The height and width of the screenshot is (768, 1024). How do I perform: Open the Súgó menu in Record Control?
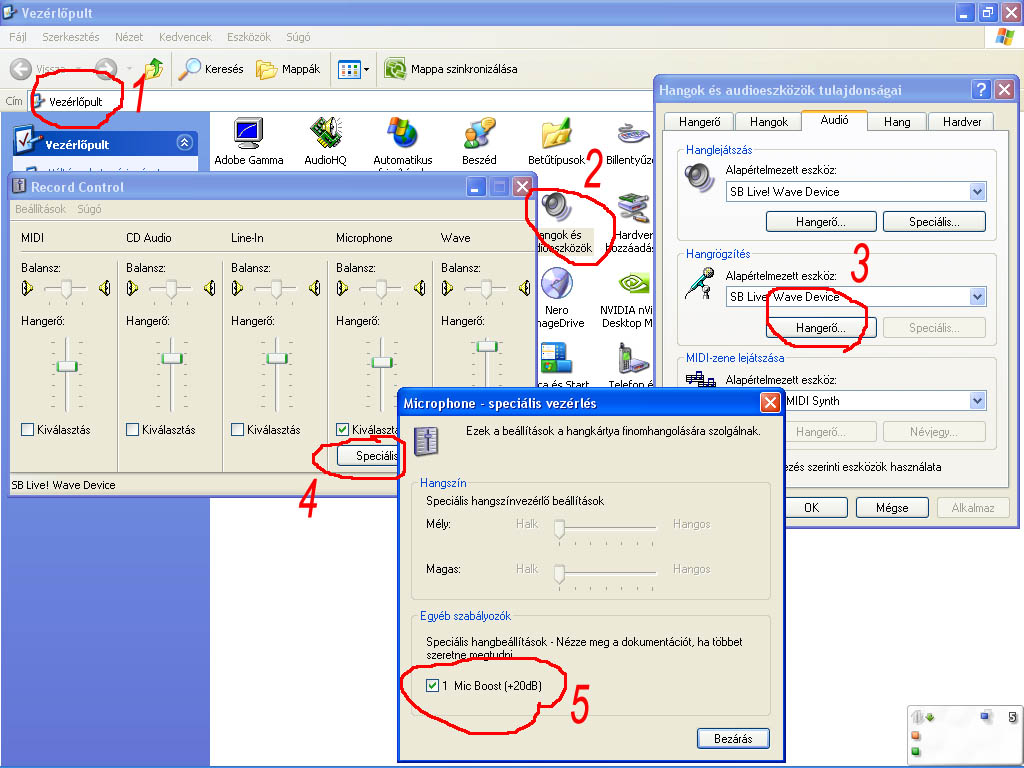[89, 209]
